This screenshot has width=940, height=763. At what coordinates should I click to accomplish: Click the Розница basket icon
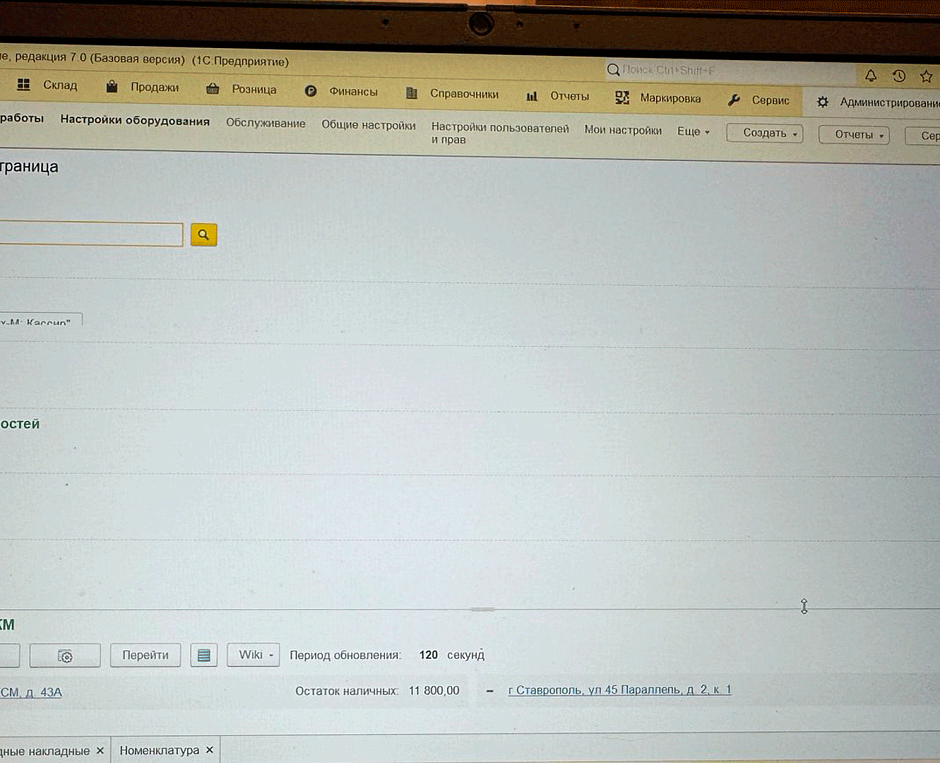pyautogui.click(x=212, y=89)
